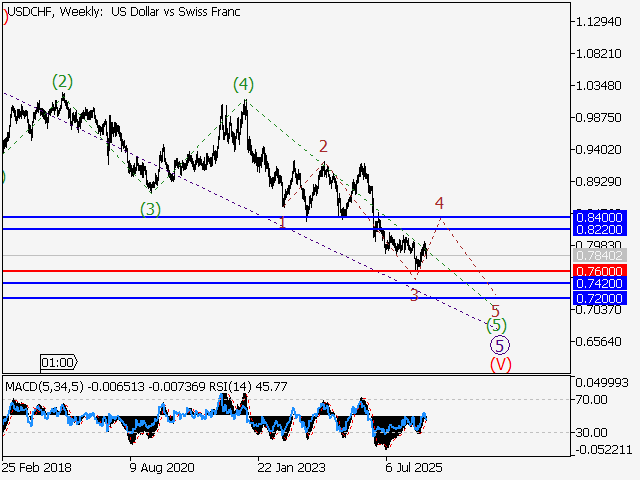640x480 pixels.
Task: Select the circled blue 5 wave label
Action: coord(498,345)
